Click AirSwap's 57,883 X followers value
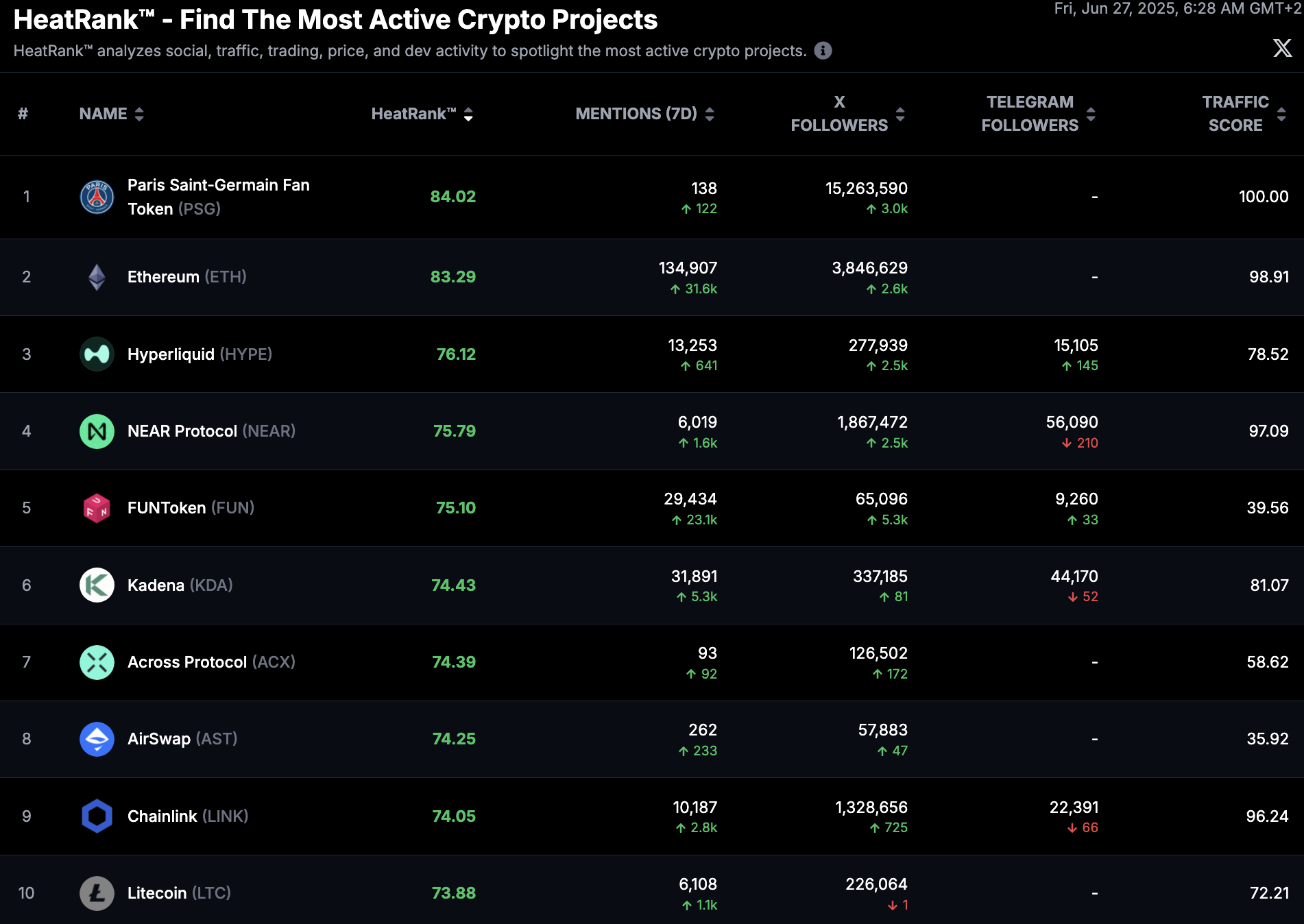 pyautogui.click(x=882, y=730)
